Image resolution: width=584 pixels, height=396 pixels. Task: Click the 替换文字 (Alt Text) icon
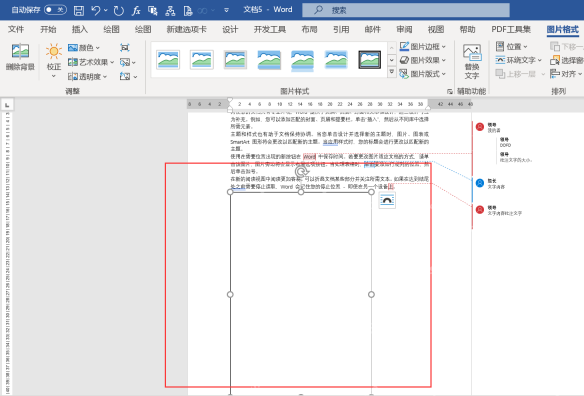[472, 52]
